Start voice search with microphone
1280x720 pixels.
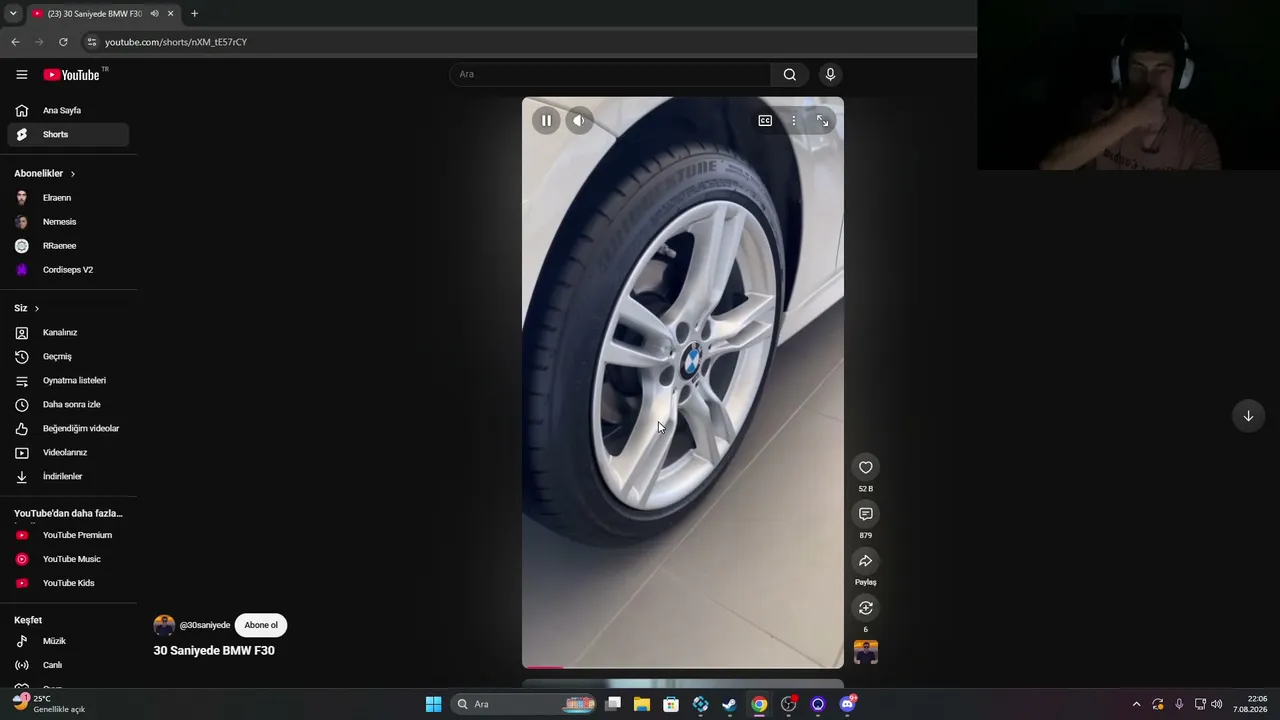[830, 74]
